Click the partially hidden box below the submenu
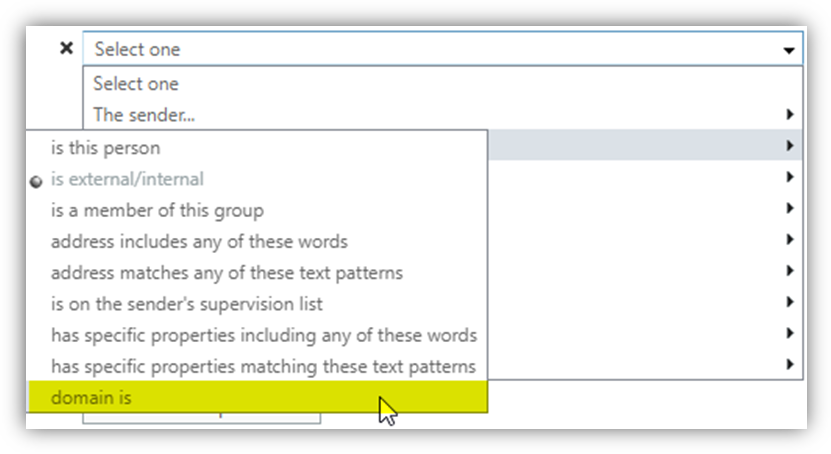 tap(200, 418)
